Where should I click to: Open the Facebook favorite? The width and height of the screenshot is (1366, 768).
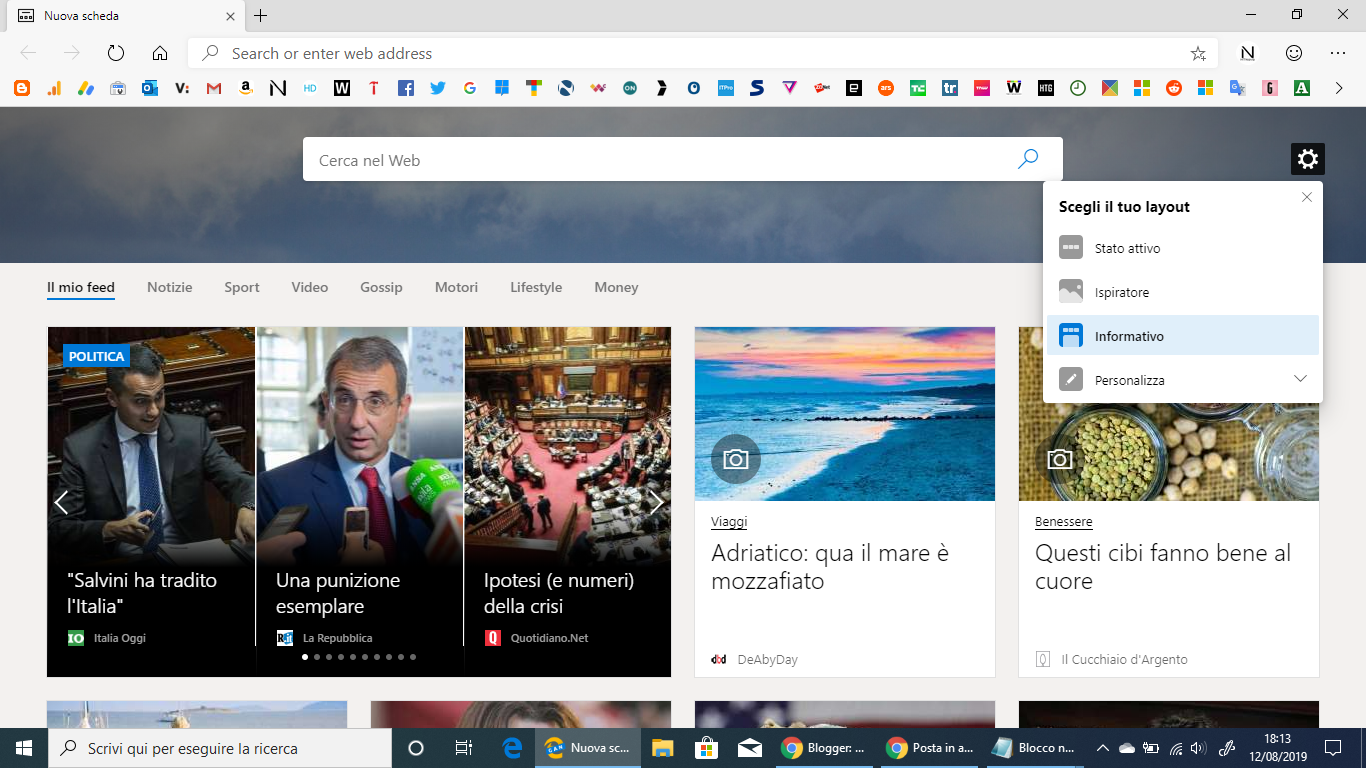click(x=406, y=88)
